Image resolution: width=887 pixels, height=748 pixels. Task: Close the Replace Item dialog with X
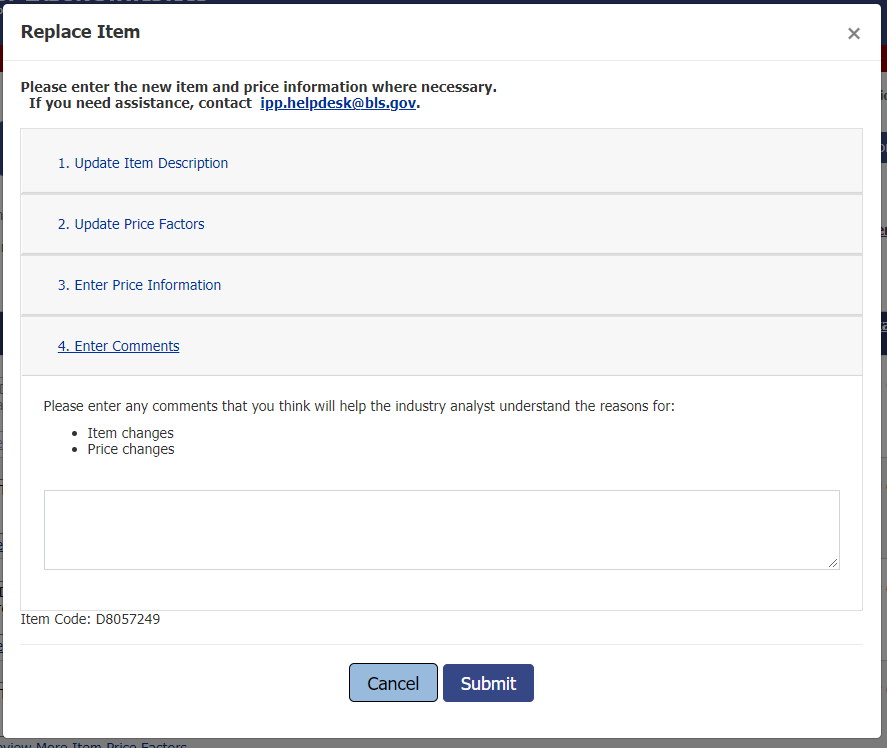coord(853,33)
